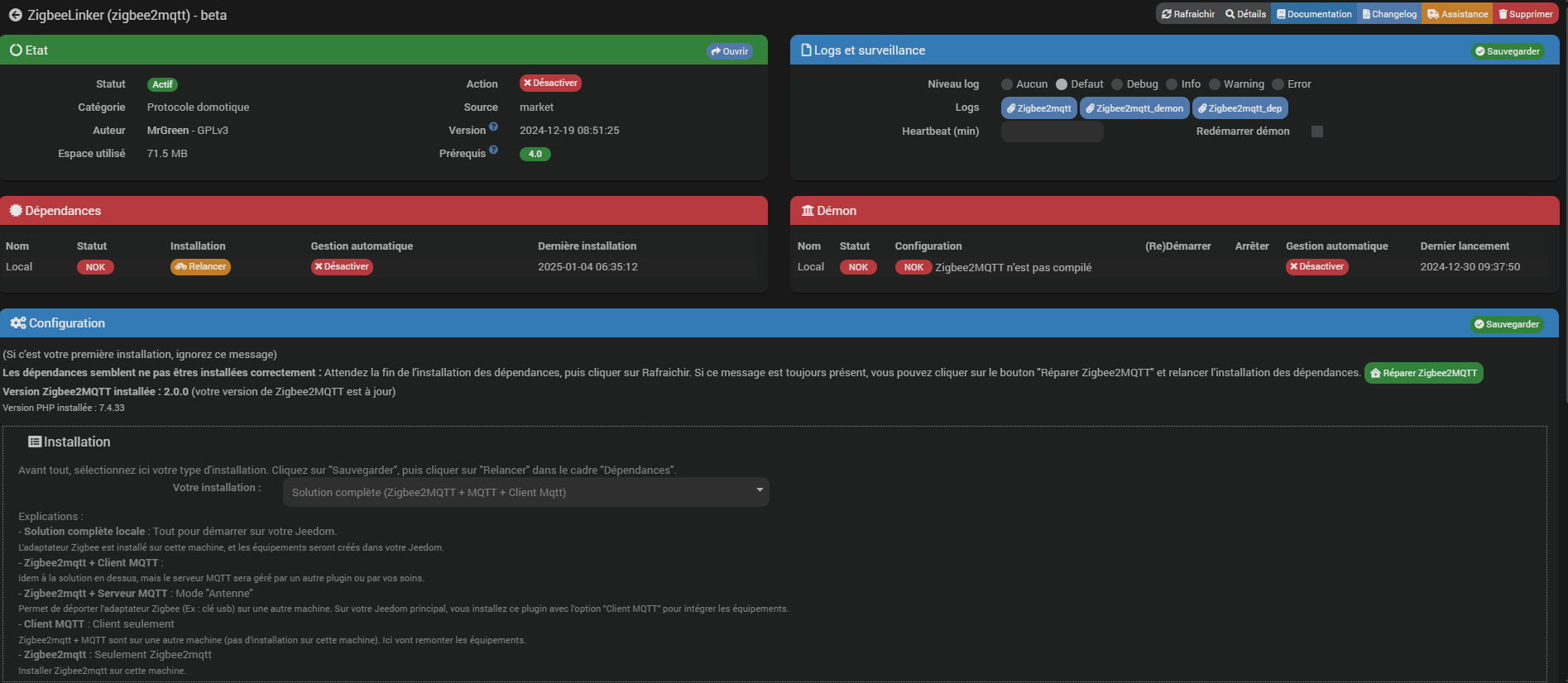Disable automatic management for Dépendances
The width and height of the screenshot is (1568, 683).
[x=342, y=266]
